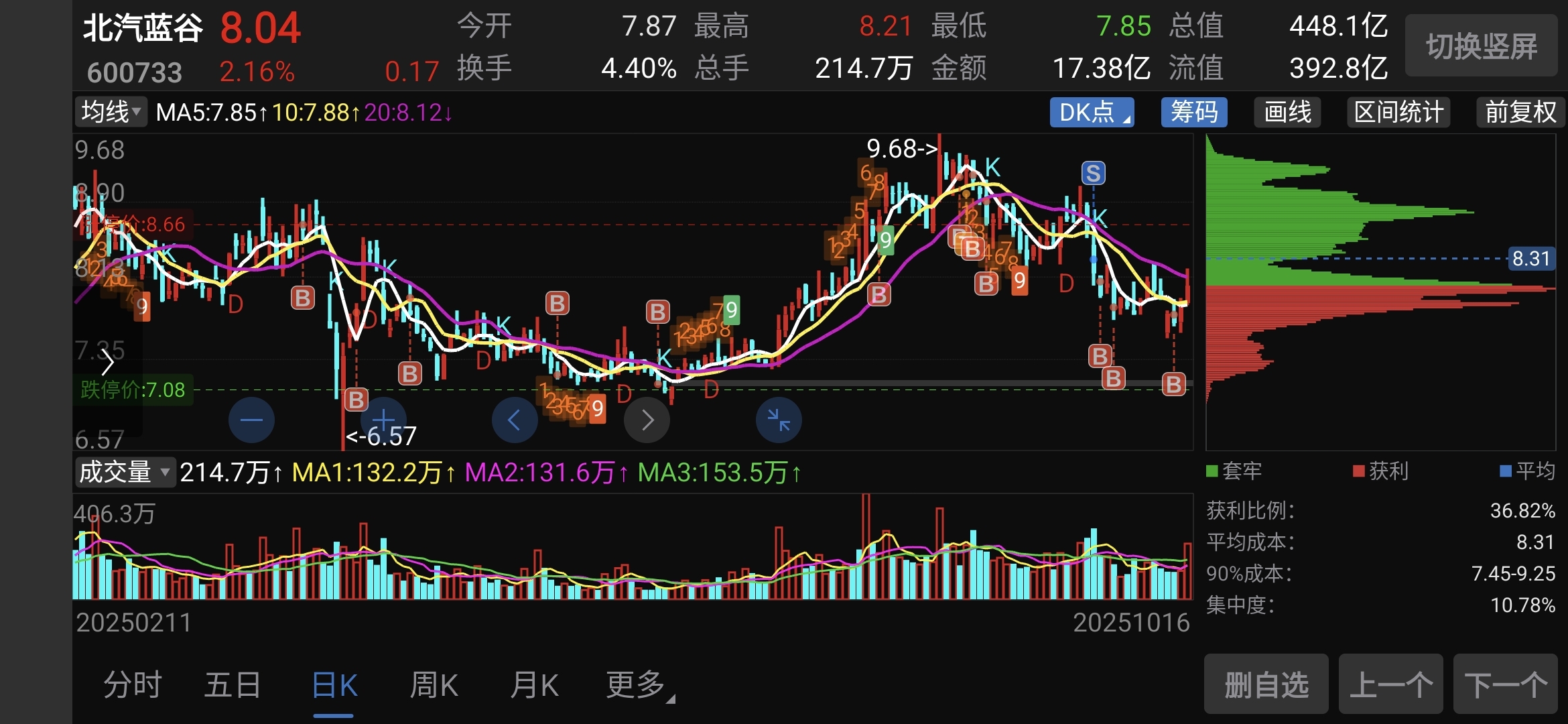Click the blue S sell signal marker
This screenshot has width=1568, height=724.
[1093, 174]
